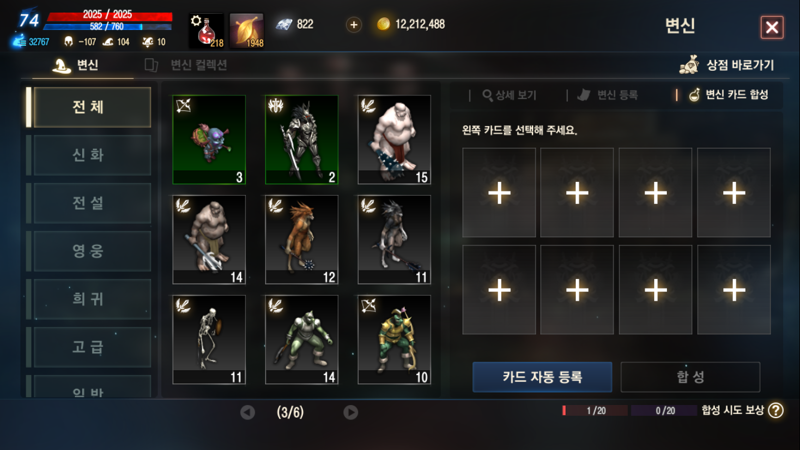Select the 변신 tab with hat icon
The image size is (800, 450).
pos(76,65)
